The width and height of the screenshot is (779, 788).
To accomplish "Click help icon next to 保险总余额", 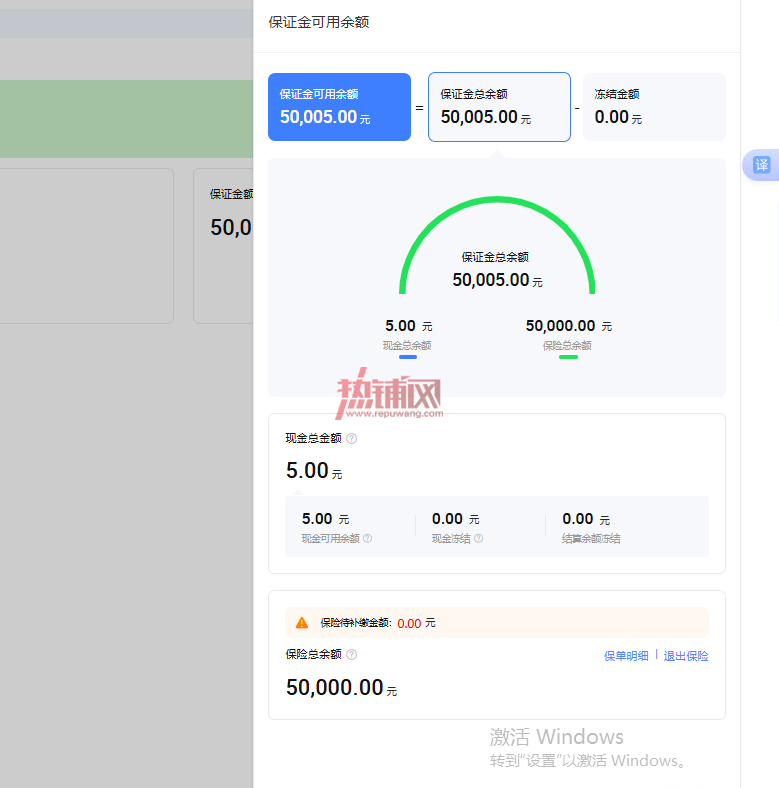I will click(x=352, y=654).
